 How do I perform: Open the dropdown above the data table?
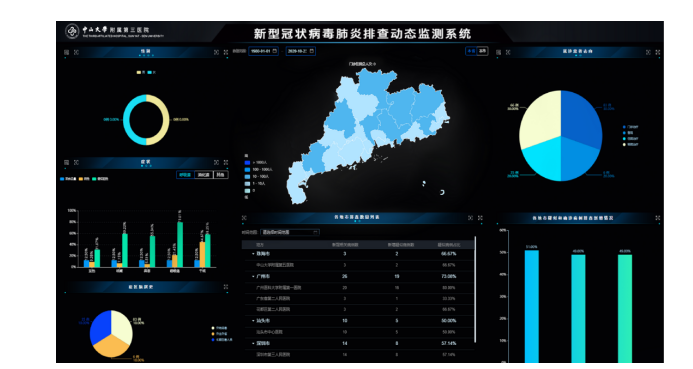point(290,232)
